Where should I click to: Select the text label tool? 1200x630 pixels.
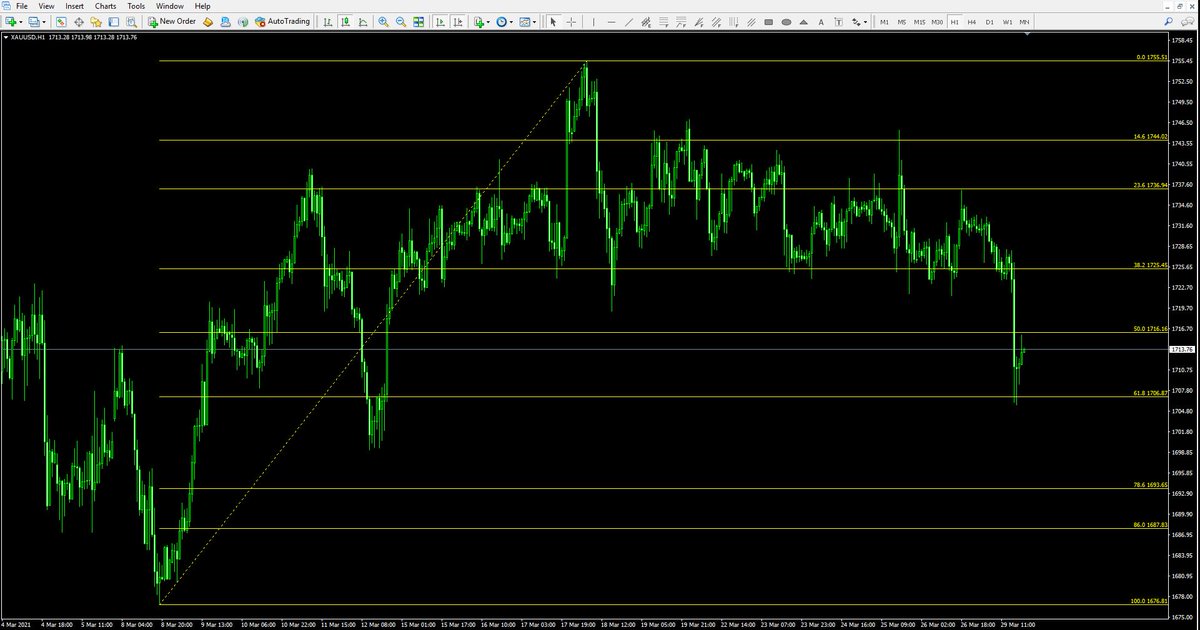(x=838, y=21)
